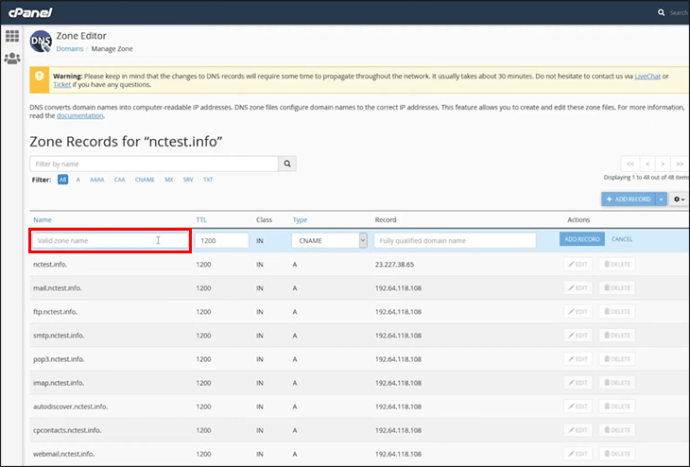690x467 pixels.
Task: Edit the cpcontacts.nctest.info. record
Action: coord(578,430)
